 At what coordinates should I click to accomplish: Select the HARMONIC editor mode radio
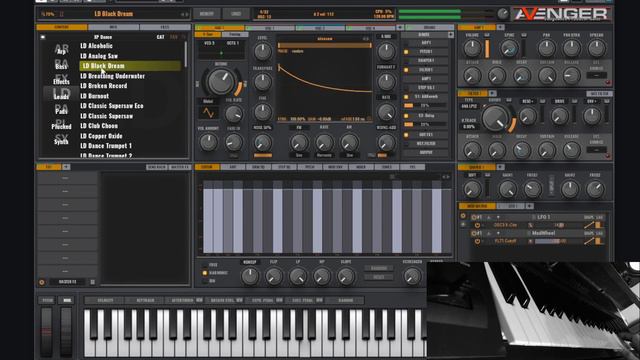[205, 273]
